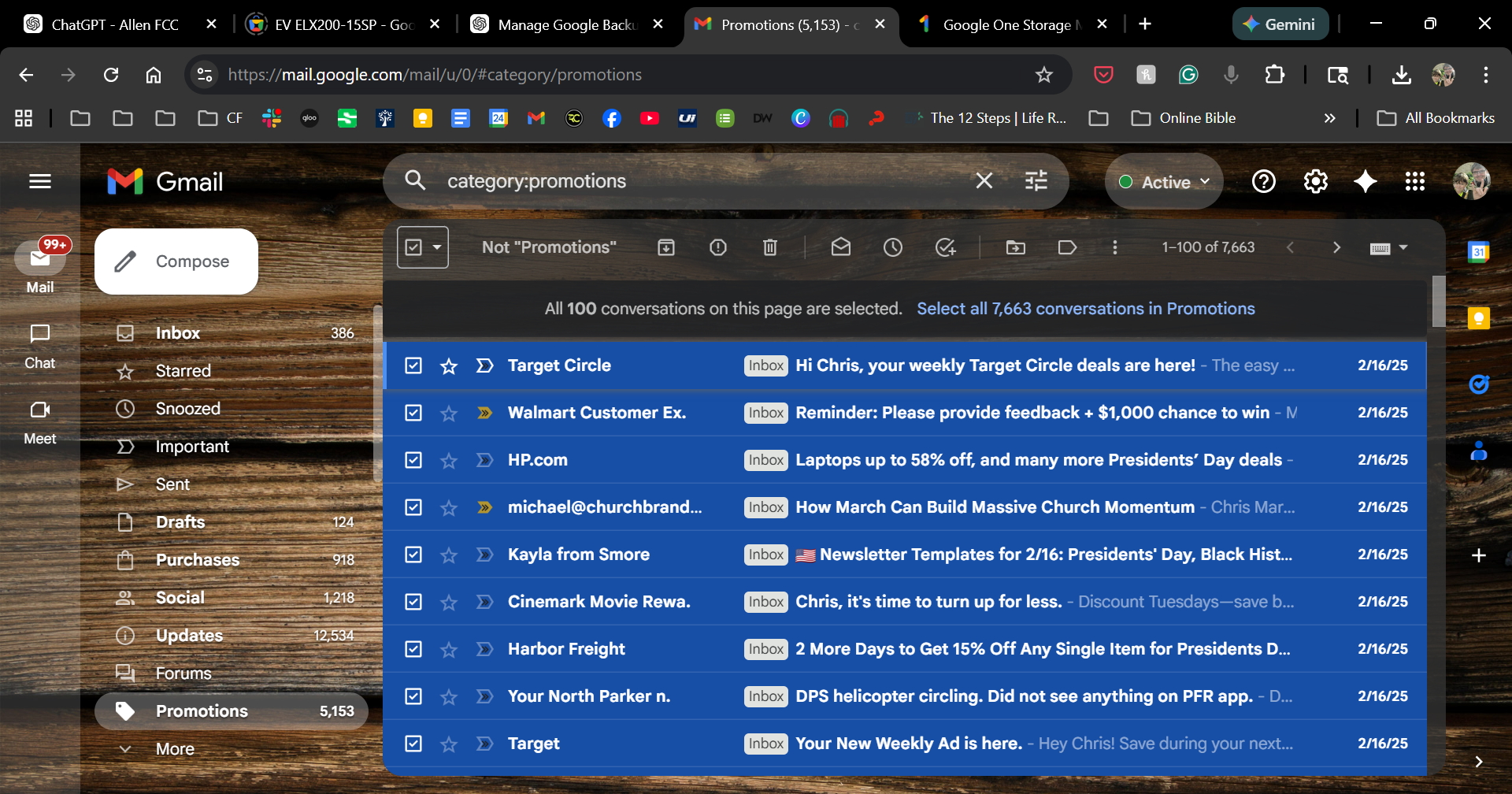This screenshot has height=794, width=1512.
Task: Open the select-all checkbox dropdown arrow
Action: tap(437, 247)
